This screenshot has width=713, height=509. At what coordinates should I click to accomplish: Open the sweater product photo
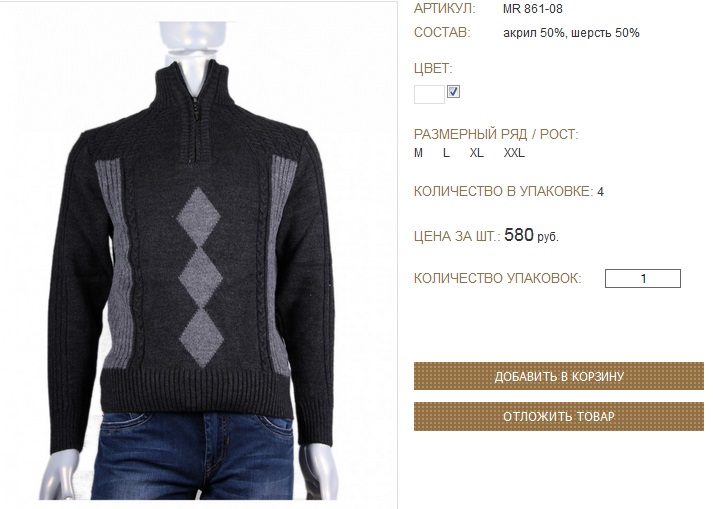click(199, 255)
